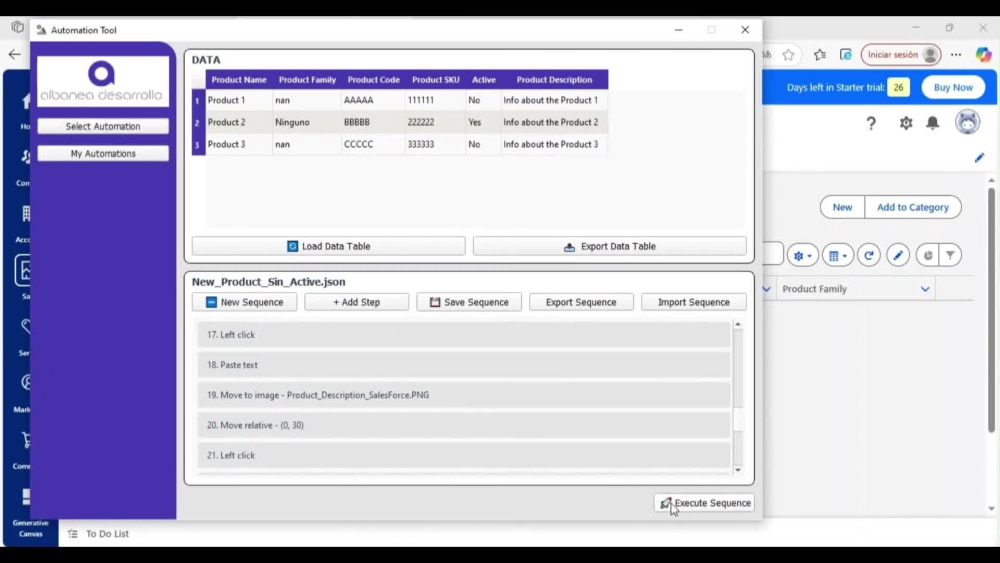Image resolution: width=1000 pixels, height=563 pixels.
Task: Select step 17. Left click
Action: coord(464,335)
